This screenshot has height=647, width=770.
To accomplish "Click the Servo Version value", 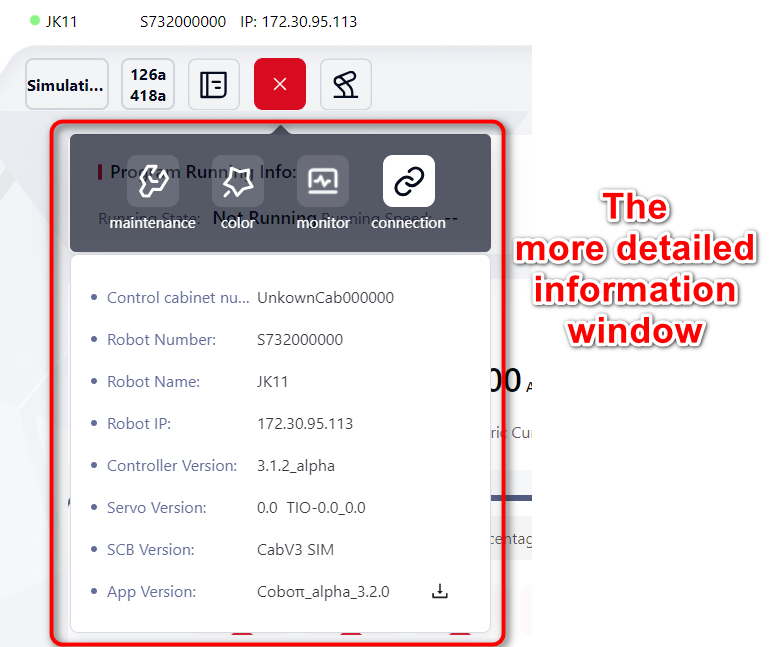I will [311, 508].
